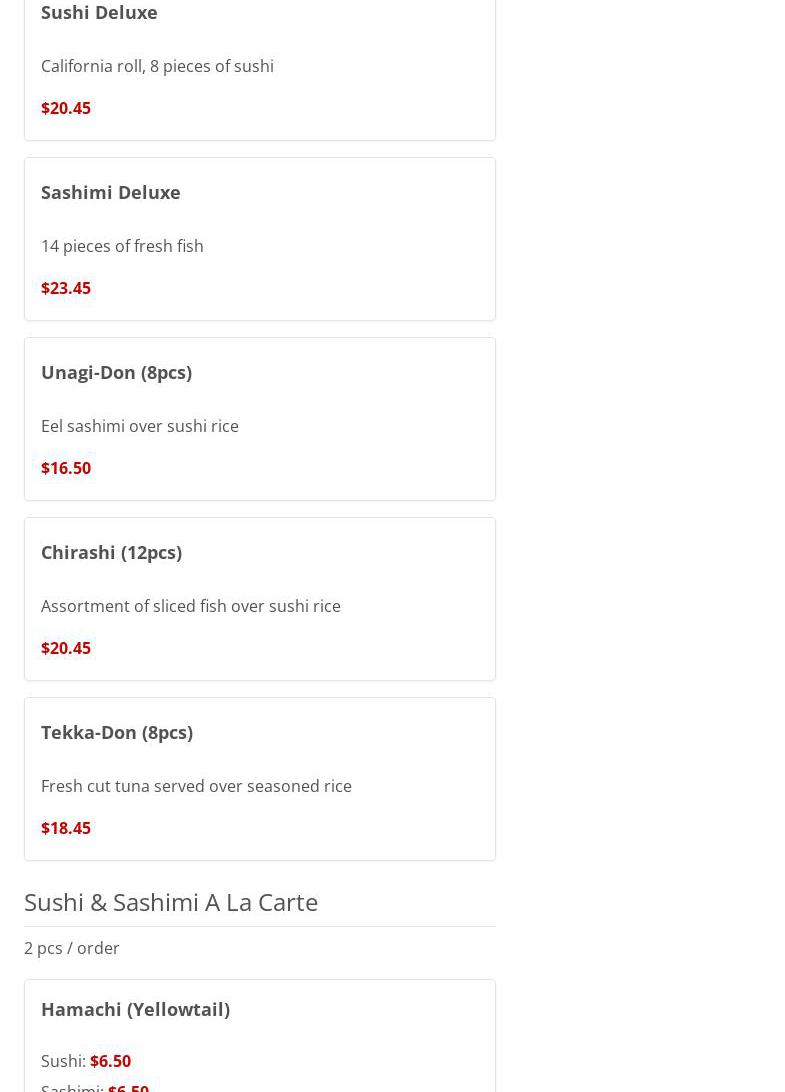Select the Chirashi (12pcs) item title

pyautogui.click(x=111, y=552)
